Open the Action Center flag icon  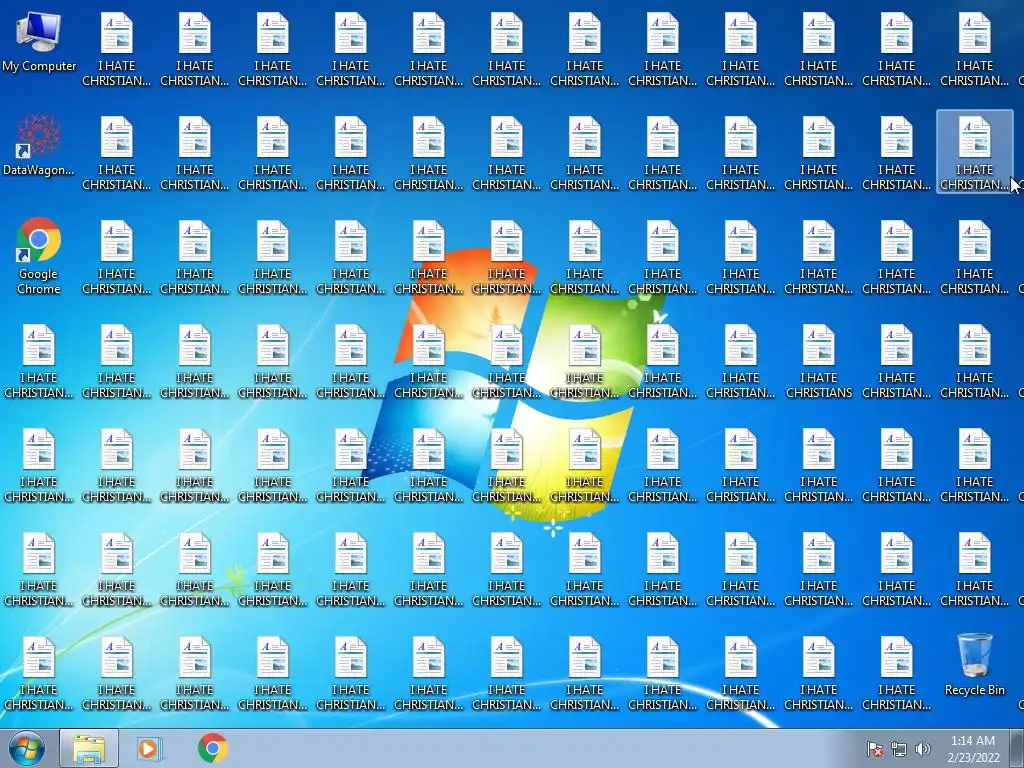pyautogui.click(x=874, y=749)
